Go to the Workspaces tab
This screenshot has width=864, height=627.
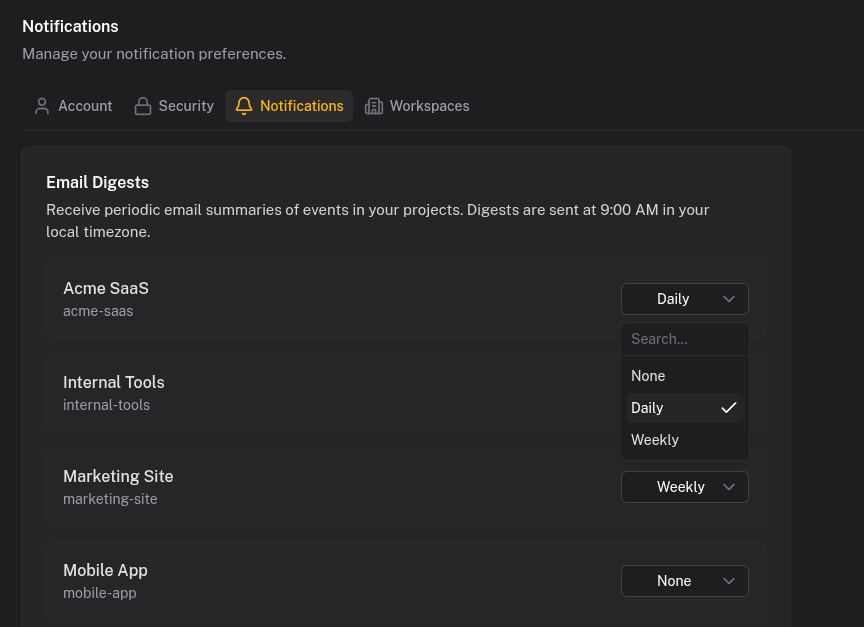[x=417, y=106]
